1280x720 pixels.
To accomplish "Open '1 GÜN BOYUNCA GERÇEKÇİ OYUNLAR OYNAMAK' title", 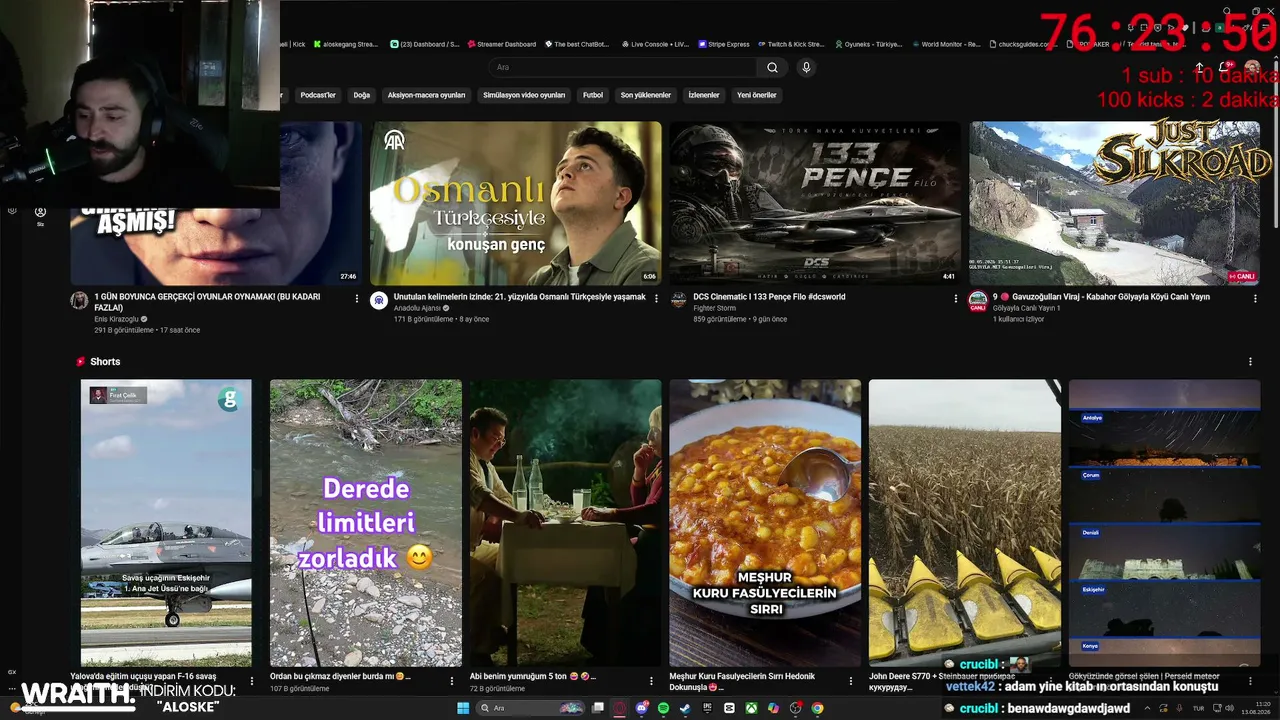I will click(207, 302).
